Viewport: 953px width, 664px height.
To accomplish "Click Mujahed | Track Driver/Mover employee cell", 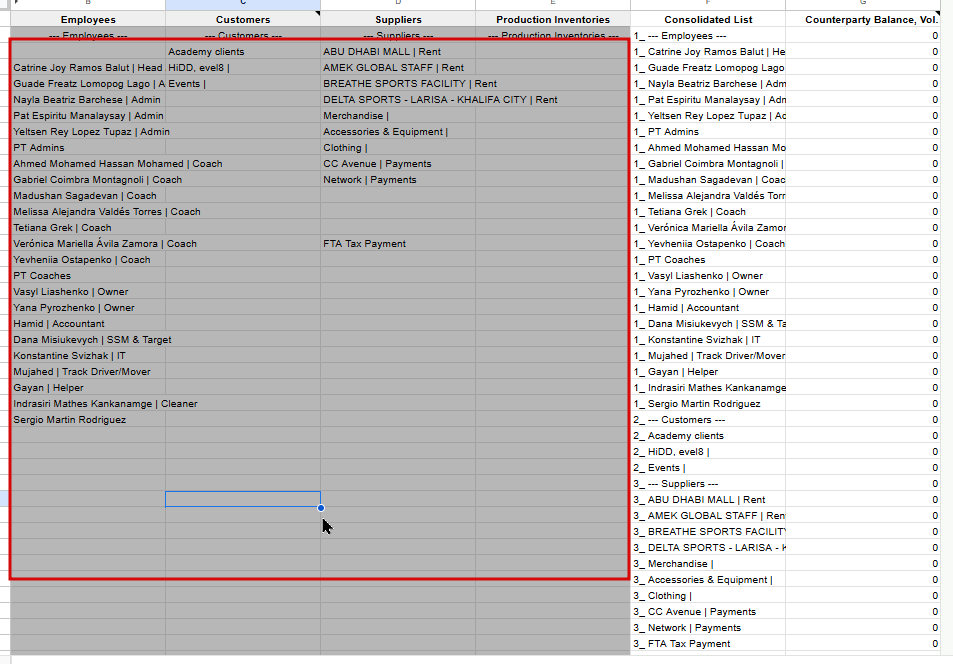I will (x=88, y=372).
